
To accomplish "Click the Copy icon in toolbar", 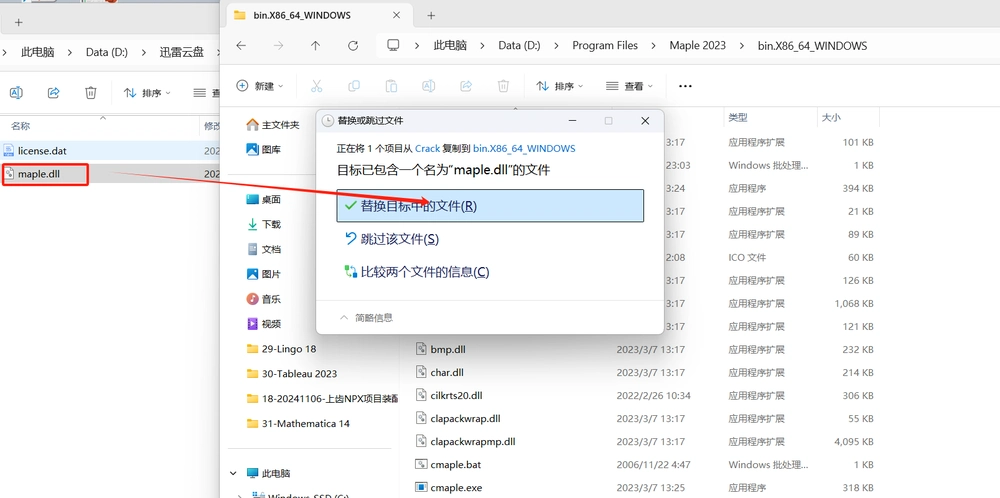I will point(354,85).
